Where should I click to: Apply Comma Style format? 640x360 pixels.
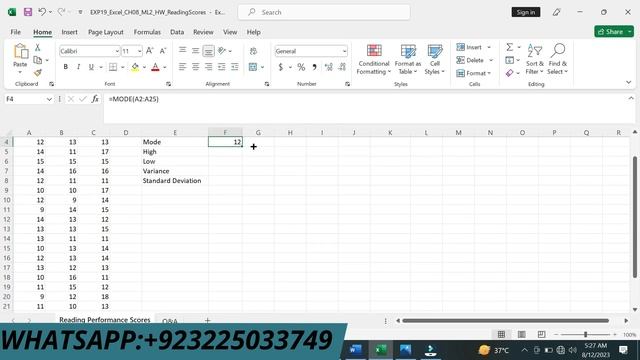pyautogui.click(x=314, y=67)
